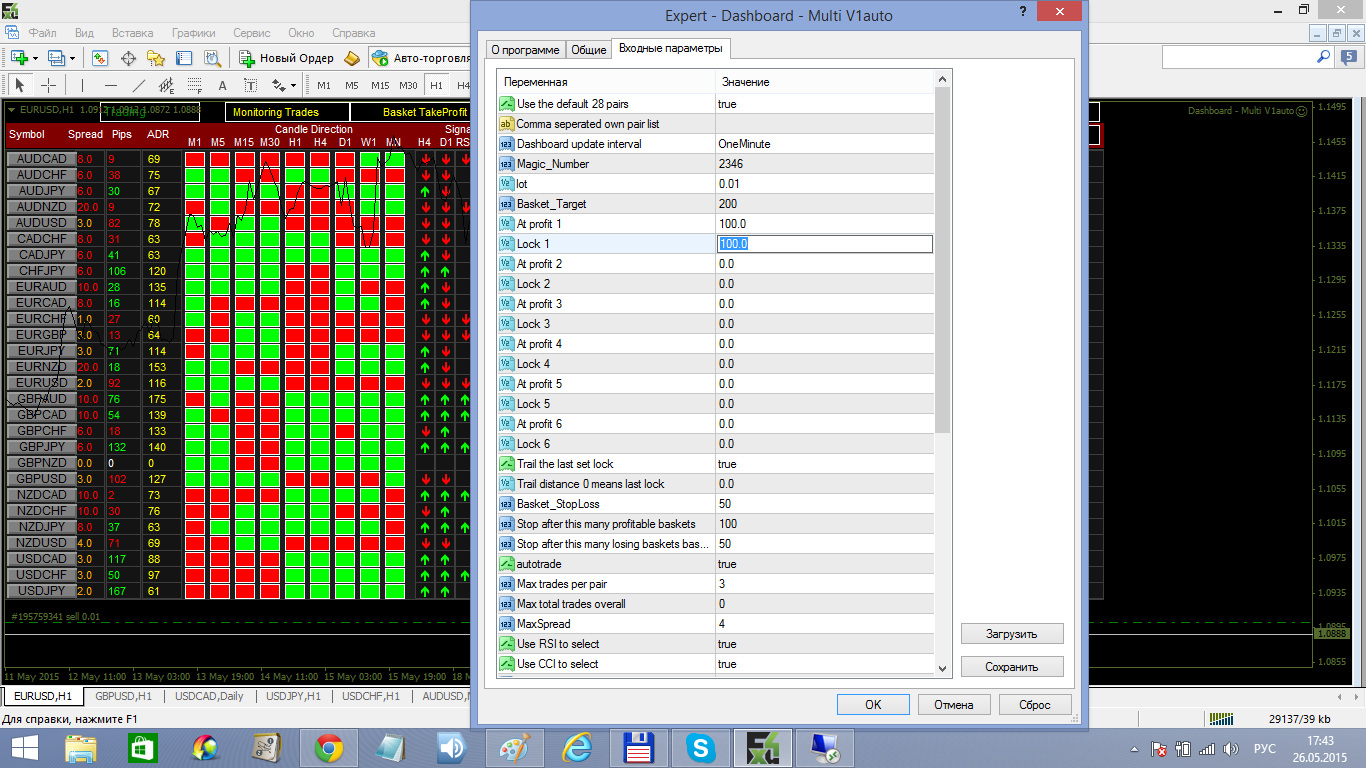Select the vertical line drawing tool

(x=83, y=85)
